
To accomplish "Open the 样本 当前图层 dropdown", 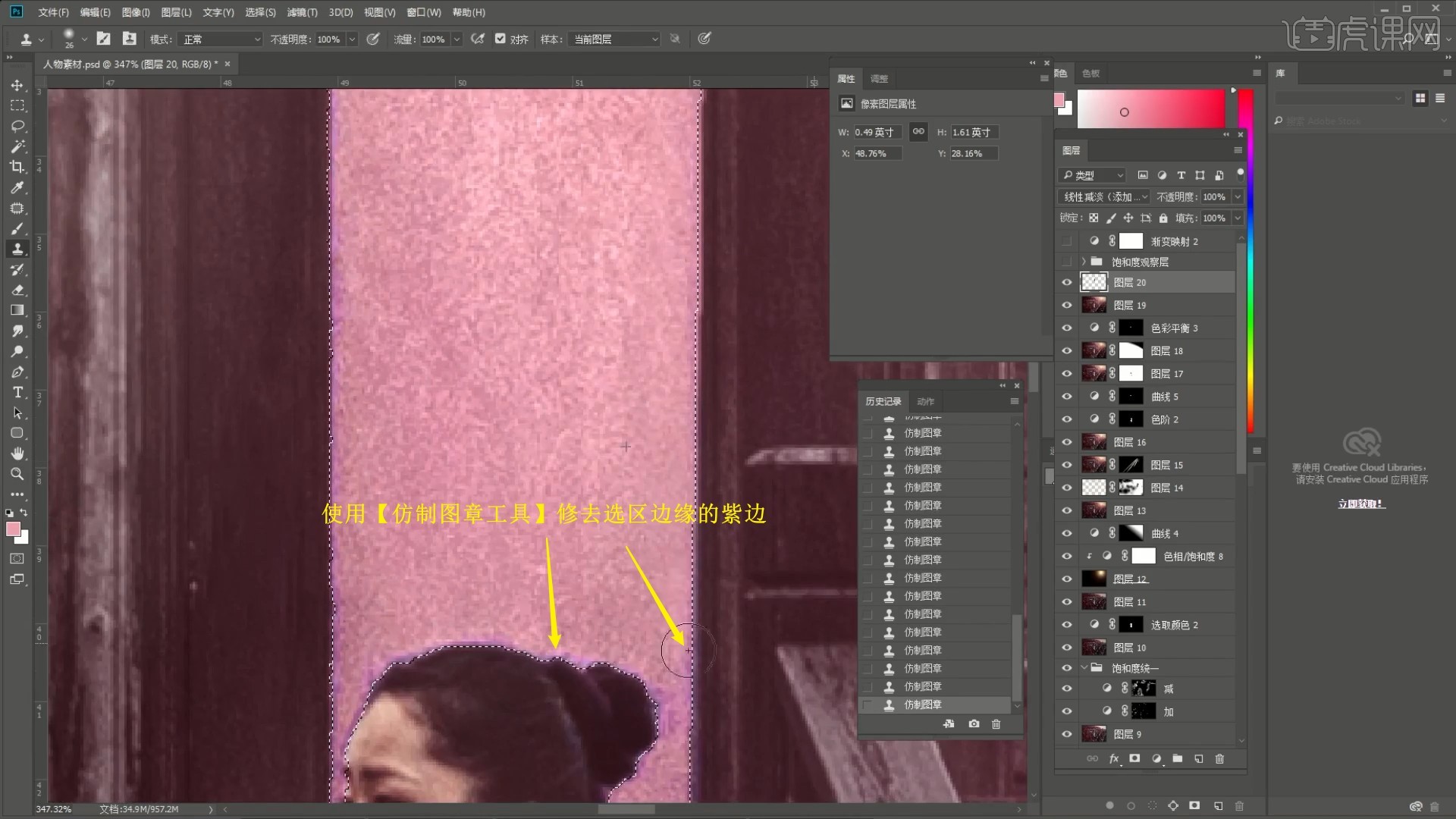I will 615,39.
